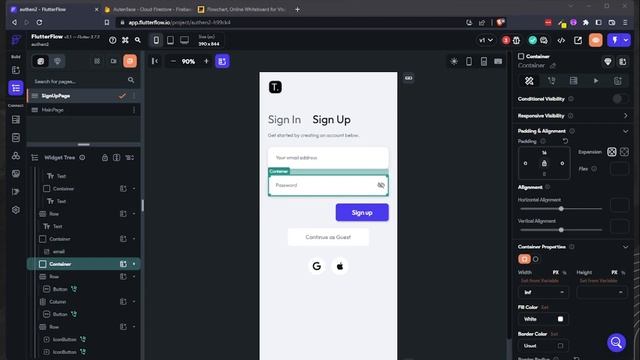The image size is (640, 360).
Task: Select the first Expansion option icon
Action: (611, 152)
